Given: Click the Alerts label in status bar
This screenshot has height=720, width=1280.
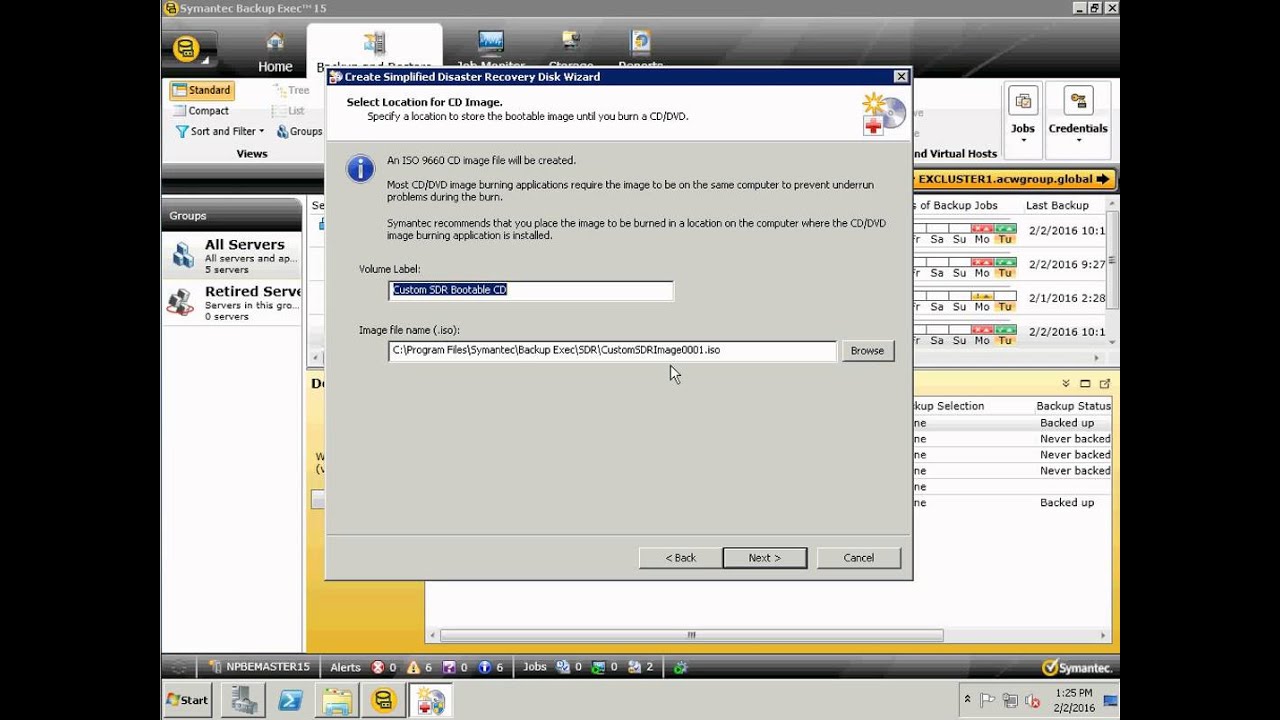Looking at the screenshot, I should pyautogui.click(x=345, y=667).
